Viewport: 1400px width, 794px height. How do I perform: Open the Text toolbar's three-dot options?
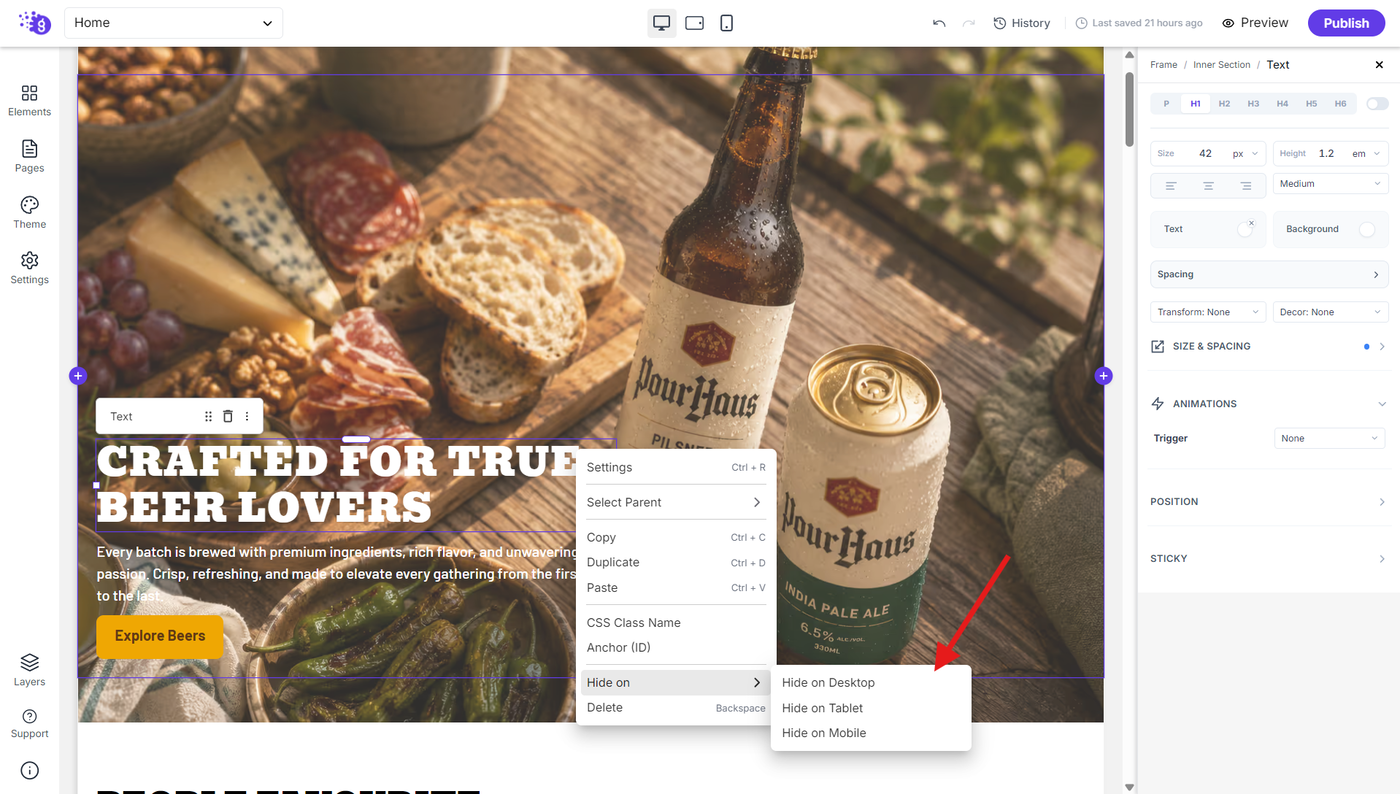coord(247,416)
